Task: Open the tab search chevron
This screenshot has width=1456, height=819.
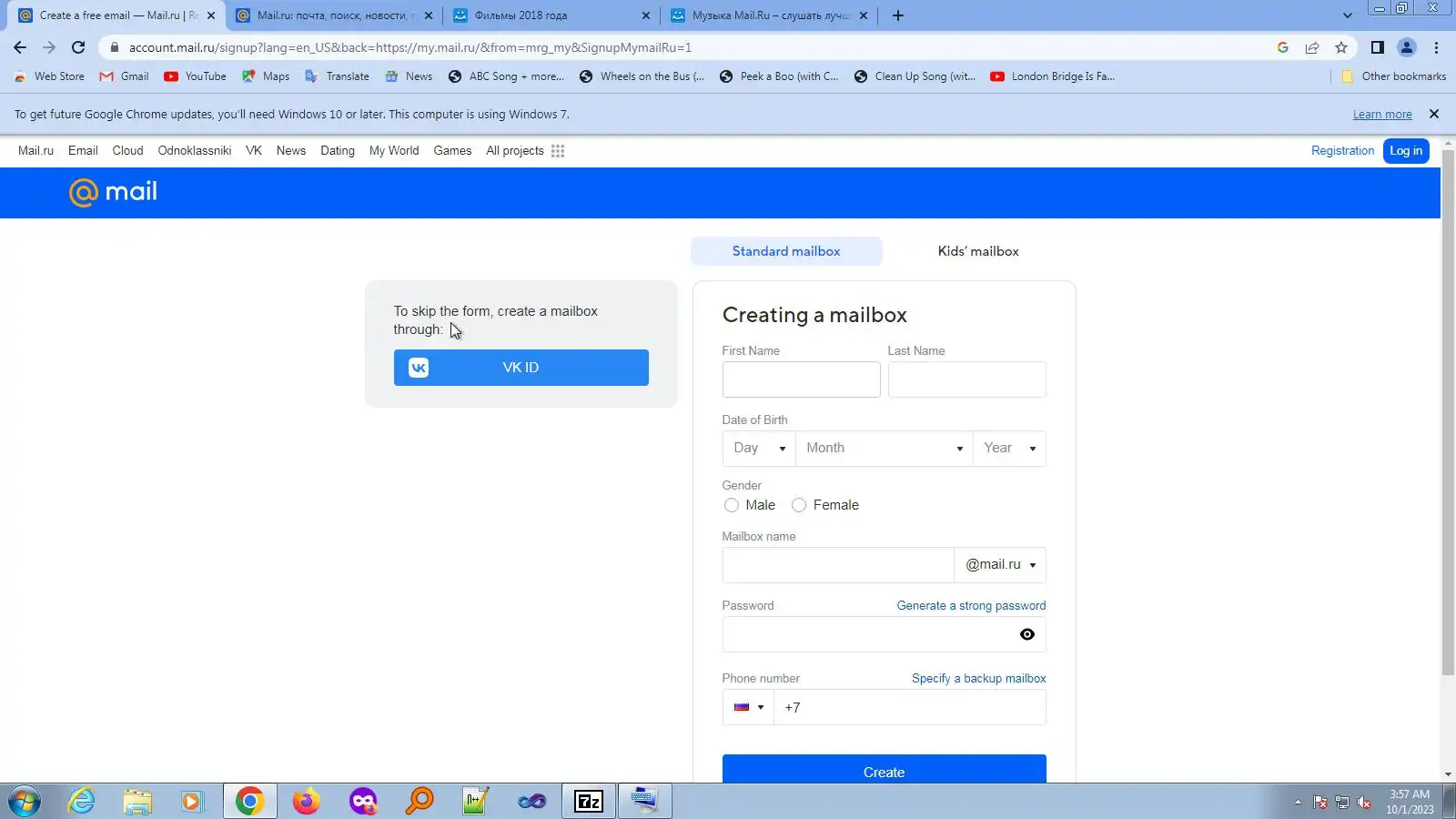Action: tap(1348, 15)
